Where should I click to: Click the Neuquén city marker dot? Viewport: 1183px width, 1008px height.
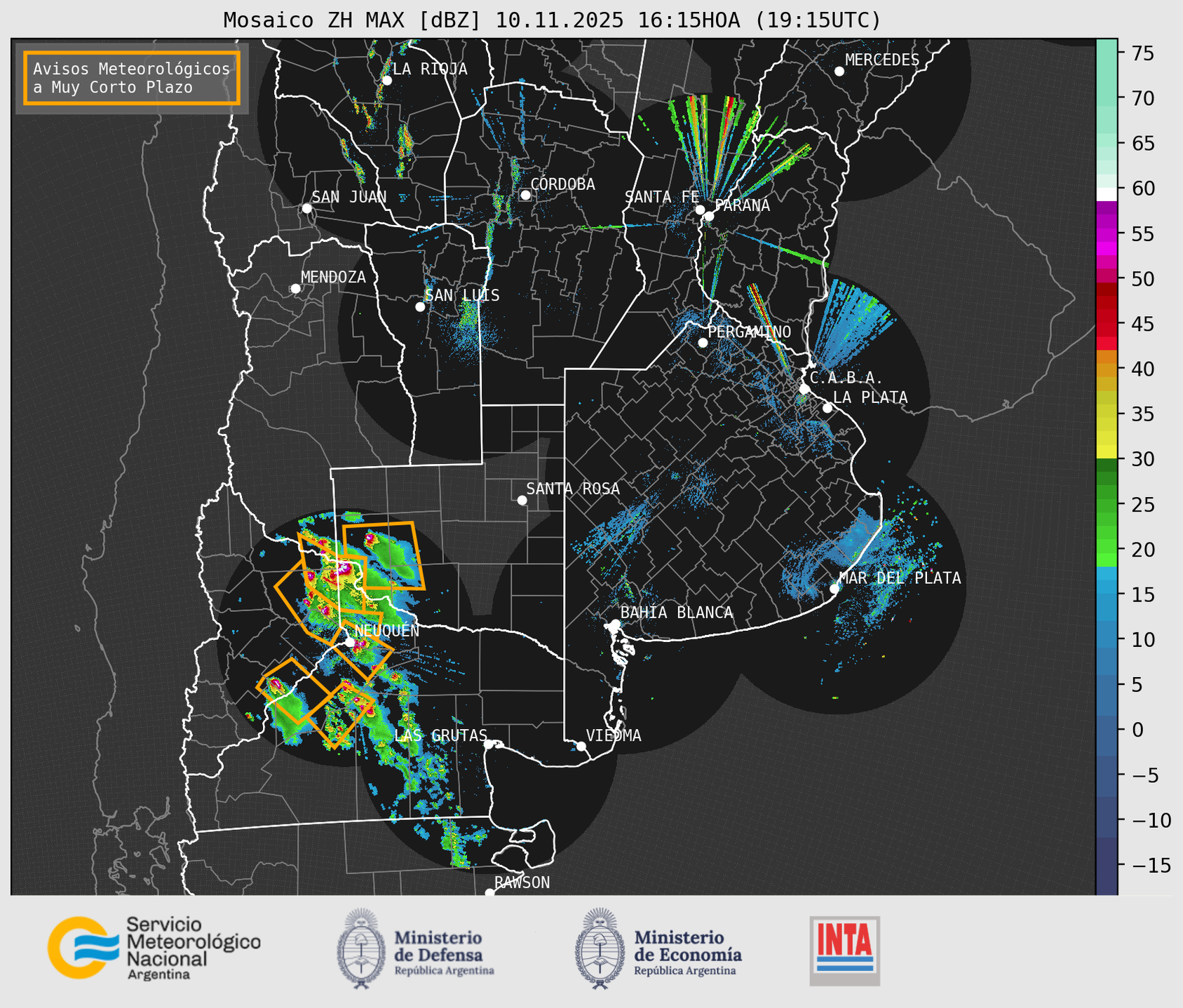click(x=349, y=642)
